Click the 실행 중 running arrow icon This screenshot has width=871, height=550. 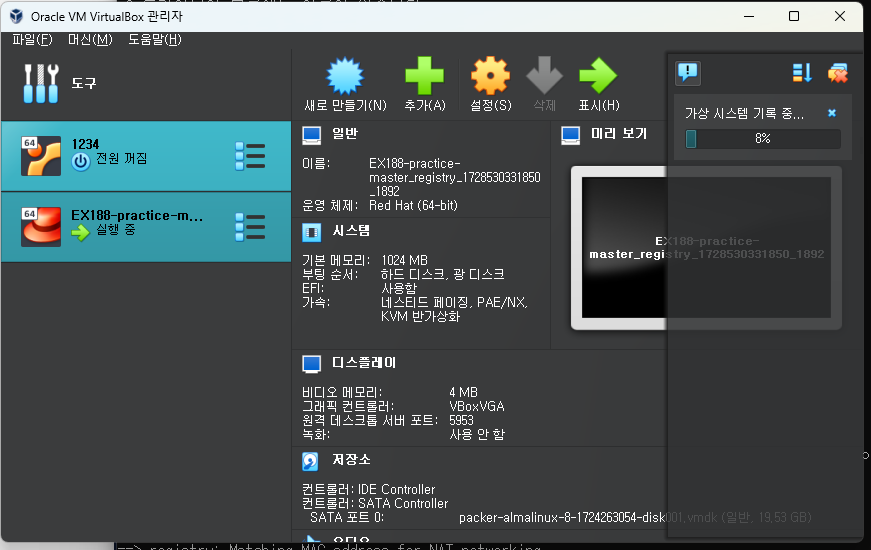[x=81, y=232]
